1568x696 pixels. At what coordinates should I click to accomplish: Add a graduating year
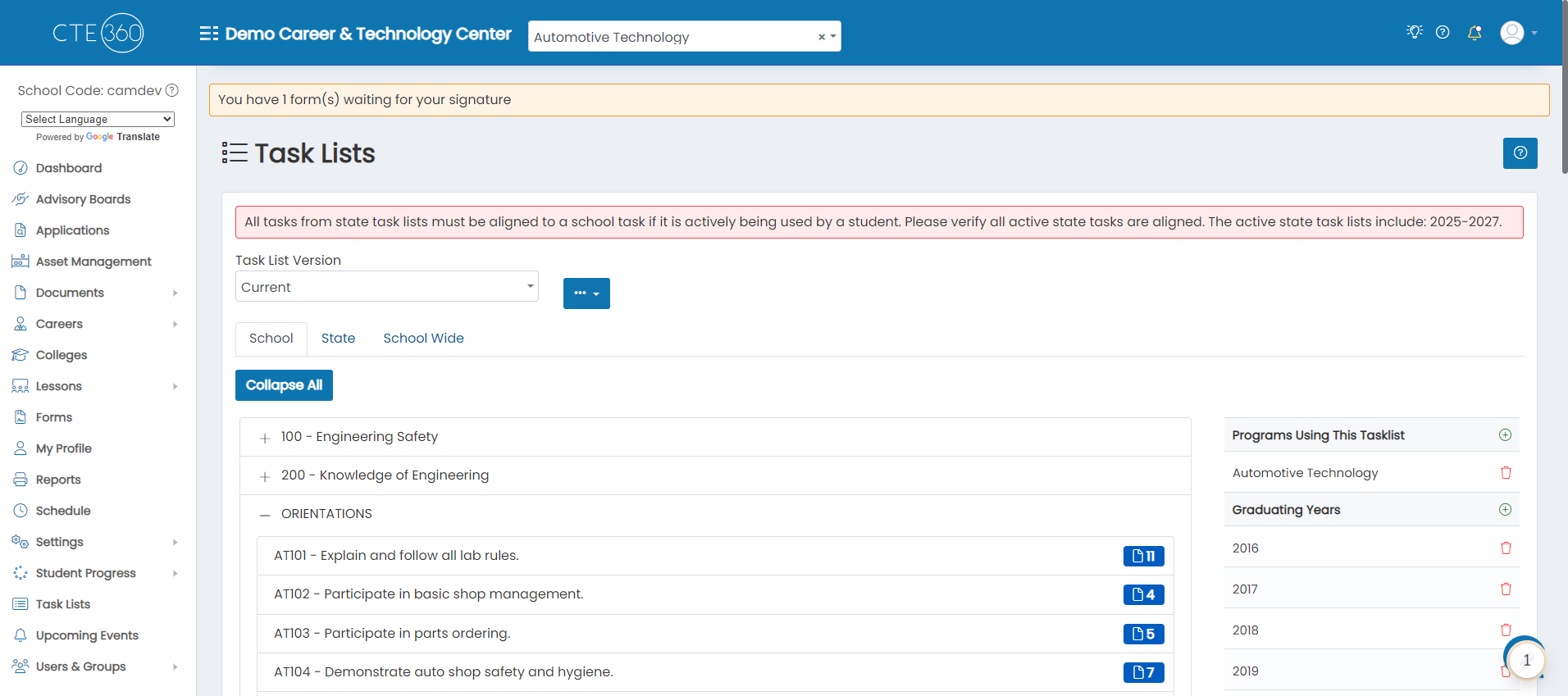[1505, 510]
